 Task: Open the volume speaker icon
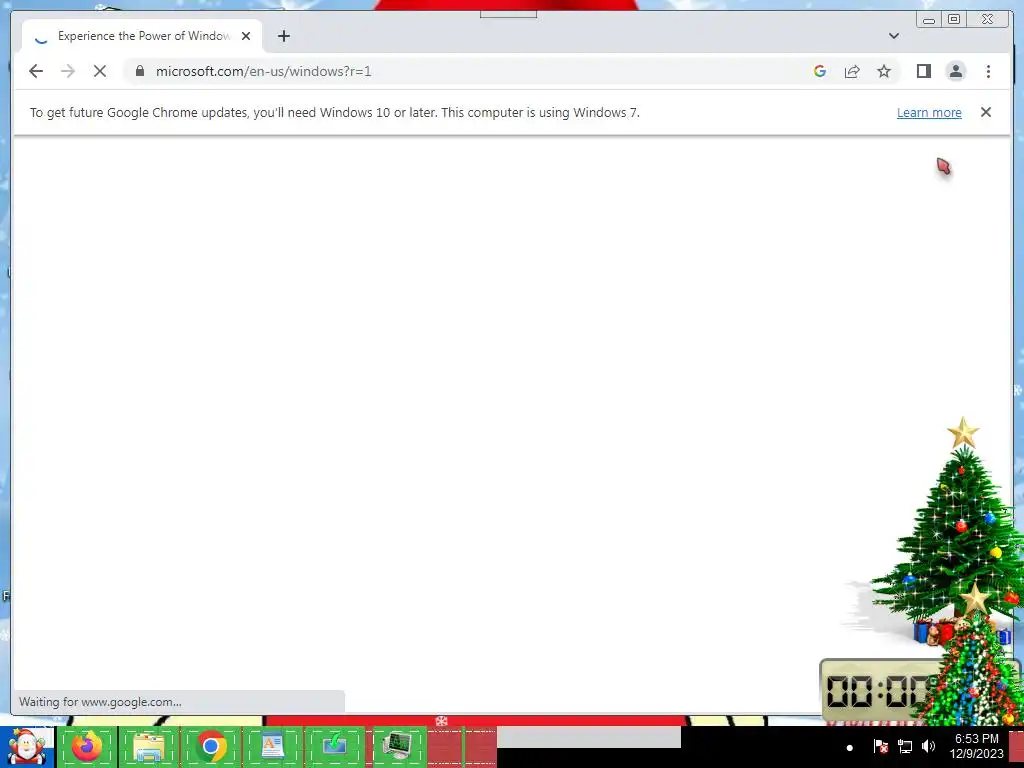click(x=928, y=746)
